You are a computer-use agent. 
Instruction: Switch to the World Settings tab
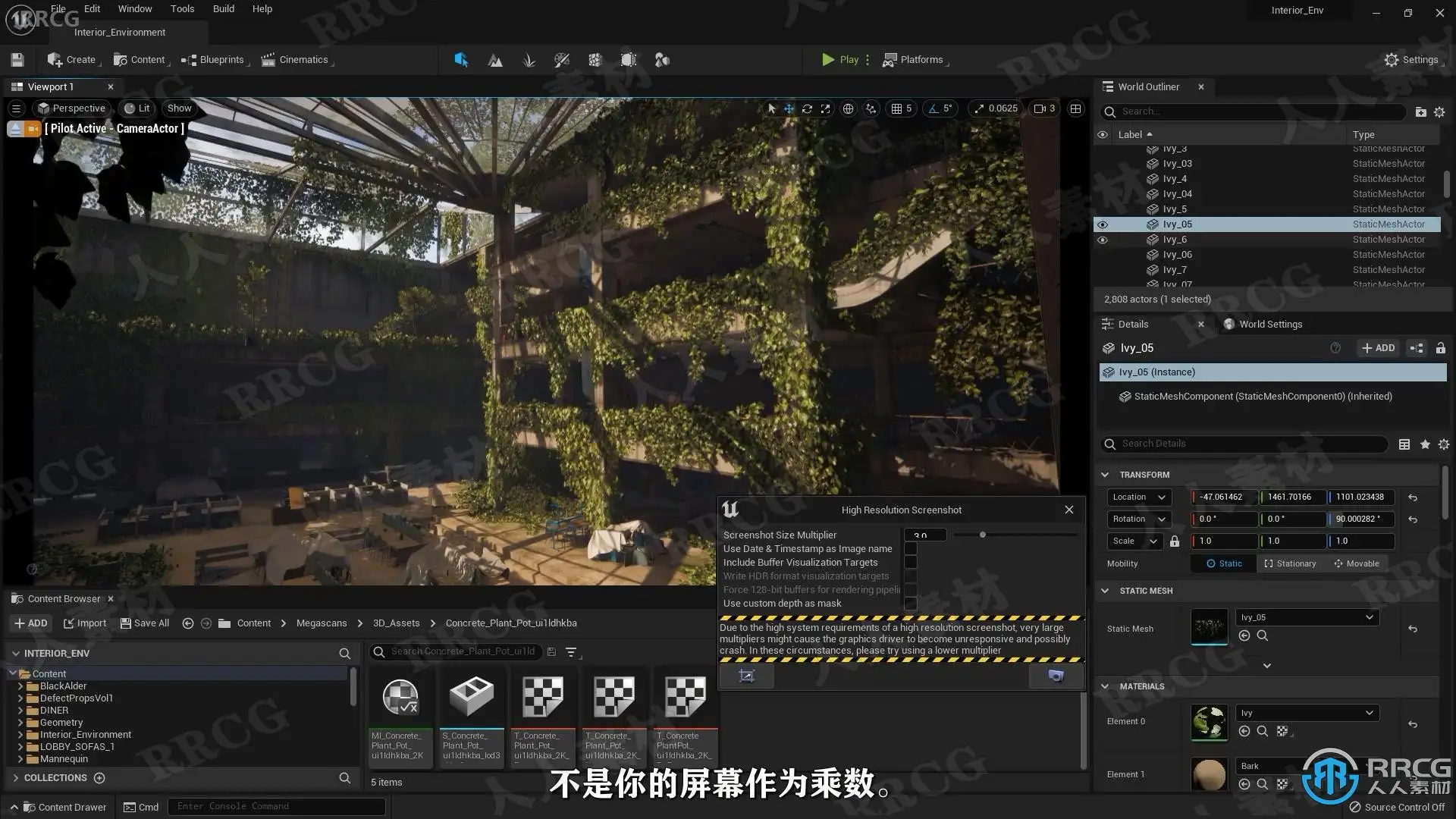[1263, 325]
